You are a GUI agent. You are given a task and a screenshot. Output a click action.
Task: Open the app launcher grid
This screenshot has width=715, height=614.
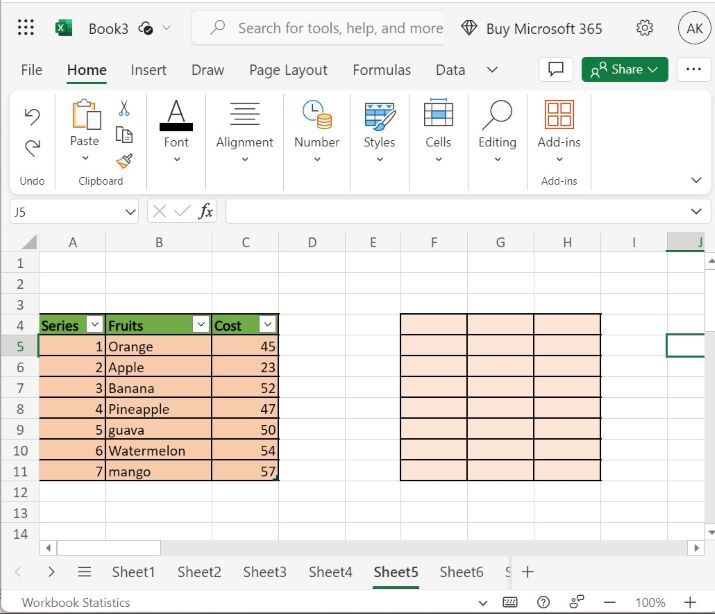coord(26,27)
